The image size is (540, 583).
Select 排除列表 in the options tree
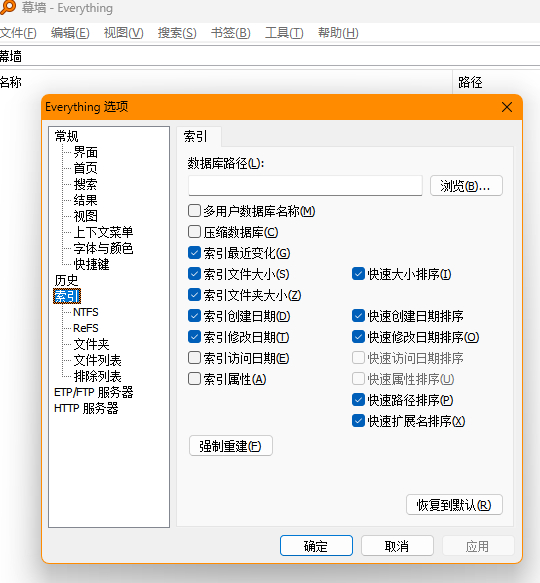point(97,376)
